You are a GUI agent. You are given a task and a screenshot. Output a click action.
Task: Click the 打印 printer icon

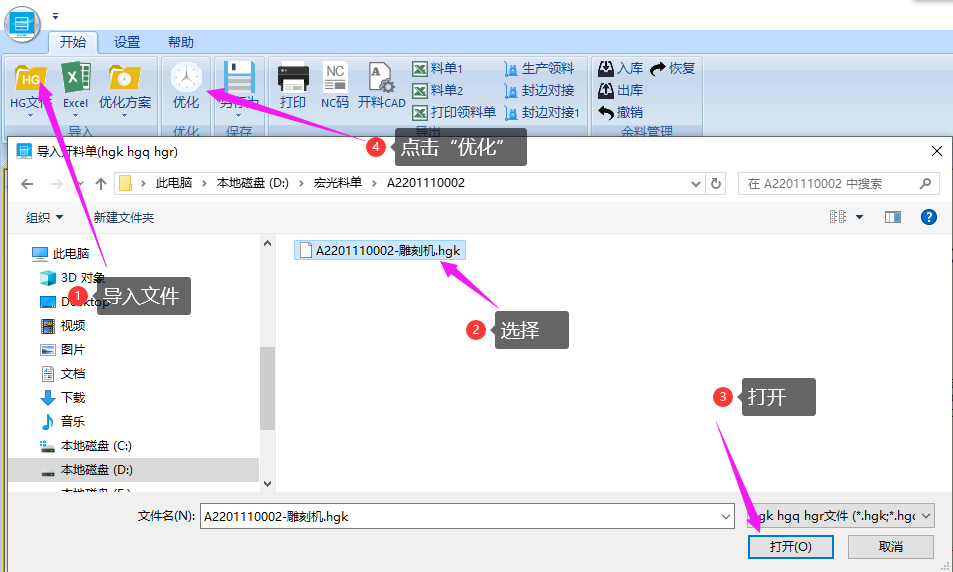point(293,78)
